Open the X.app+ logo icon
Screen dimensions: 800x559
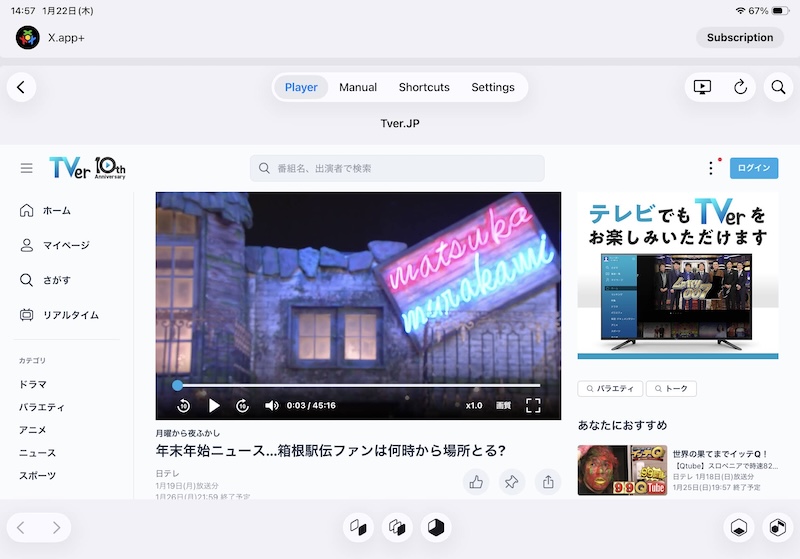[x=28, y=38]
